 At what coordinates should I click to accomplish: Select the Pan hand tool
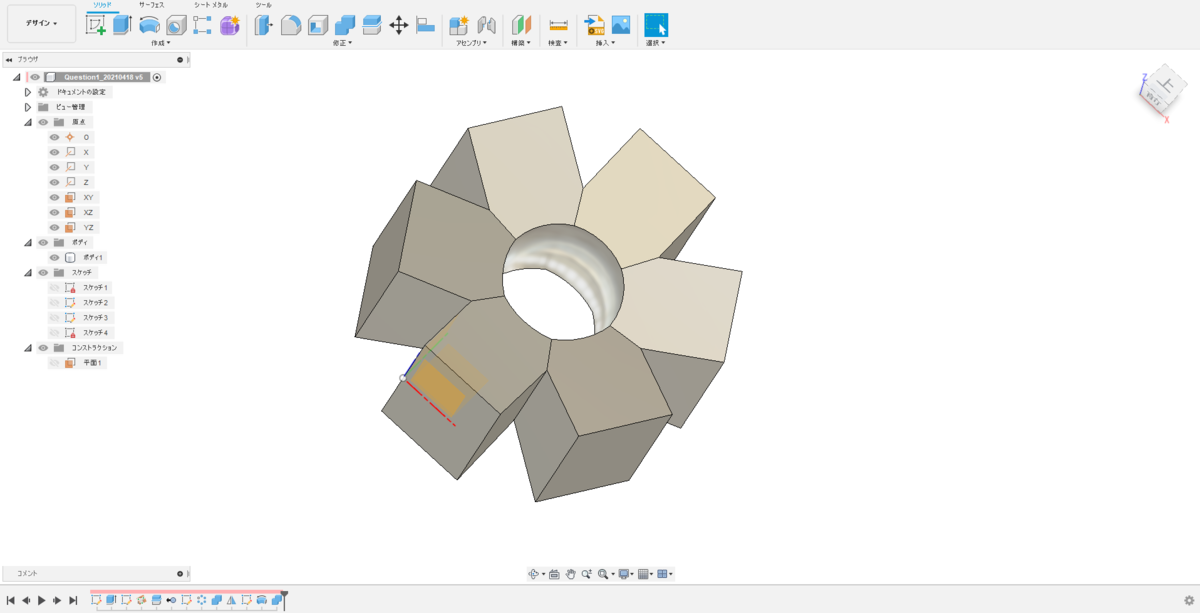570,574
